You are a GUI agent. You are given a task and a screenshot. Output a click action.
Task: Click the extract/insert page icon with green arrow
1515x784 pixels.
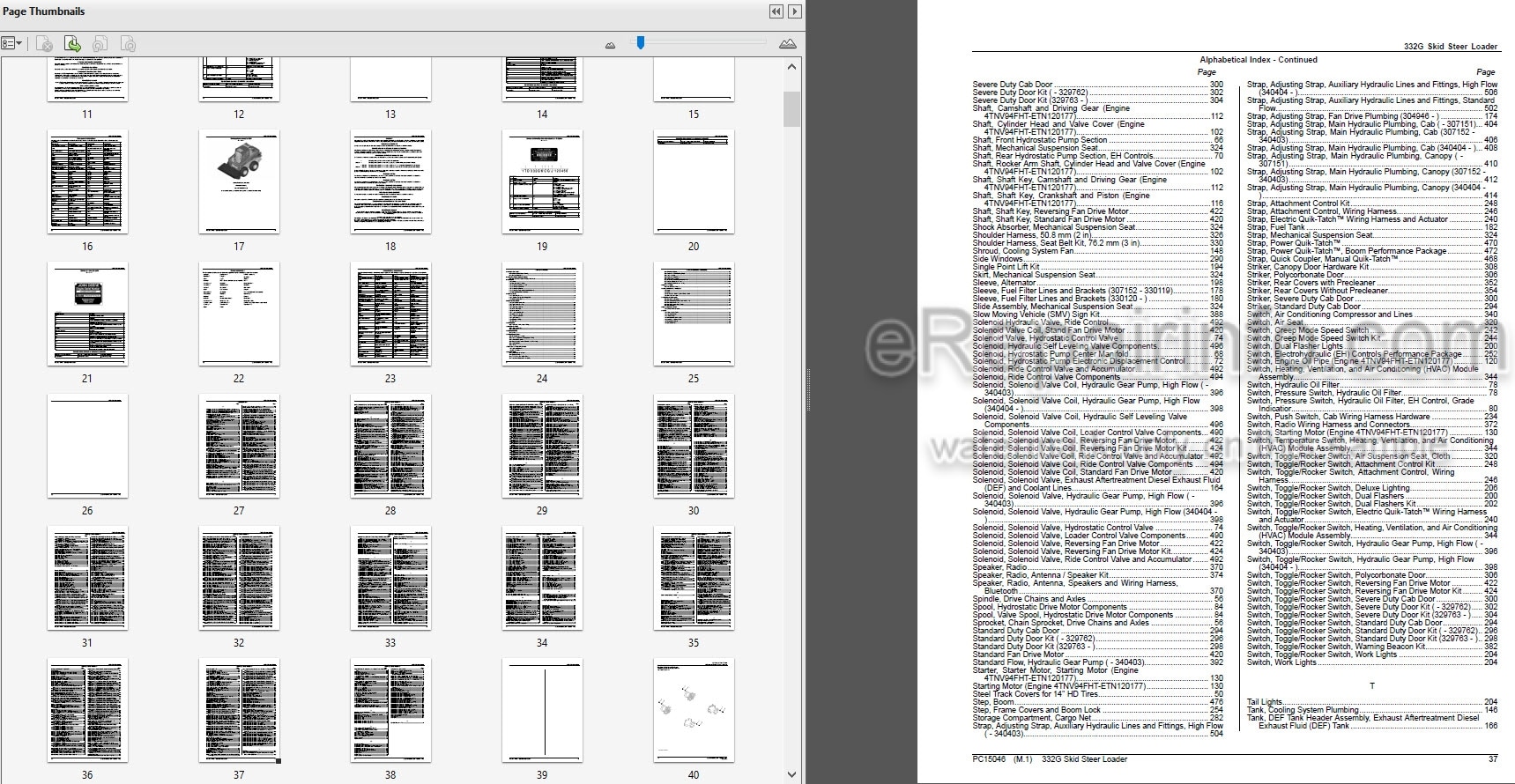73,44
